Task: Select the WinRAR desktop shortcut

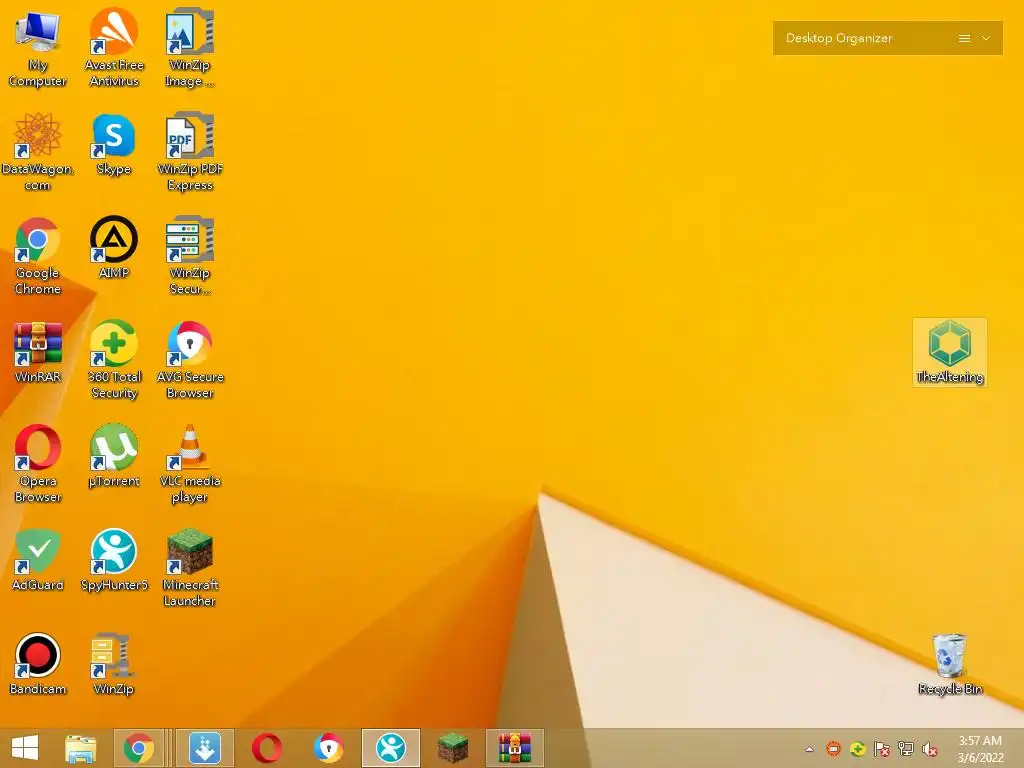Action: coord(38,352)
